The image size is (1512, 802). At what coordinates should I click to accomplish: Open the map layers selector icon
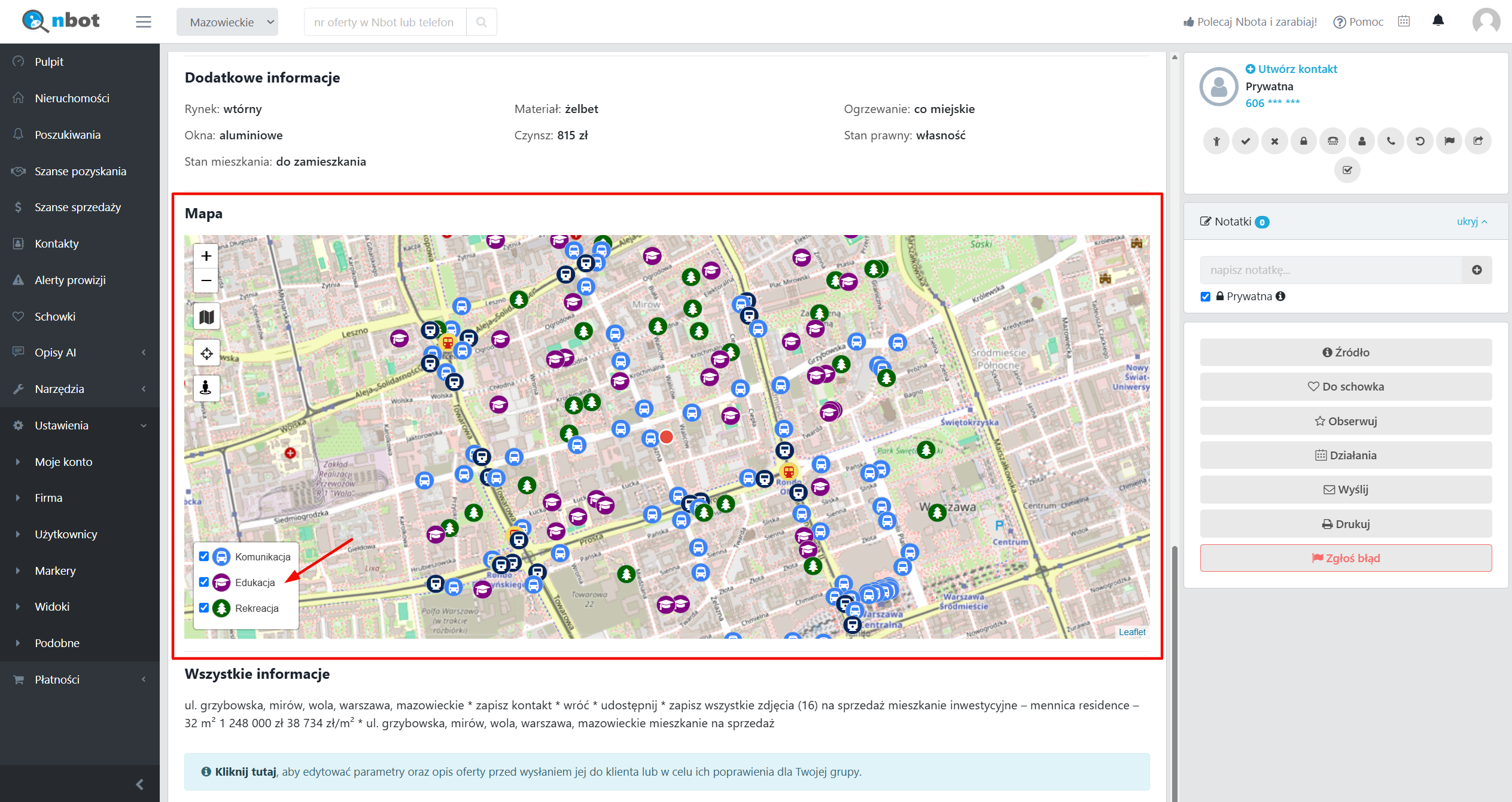click(206, 317)
